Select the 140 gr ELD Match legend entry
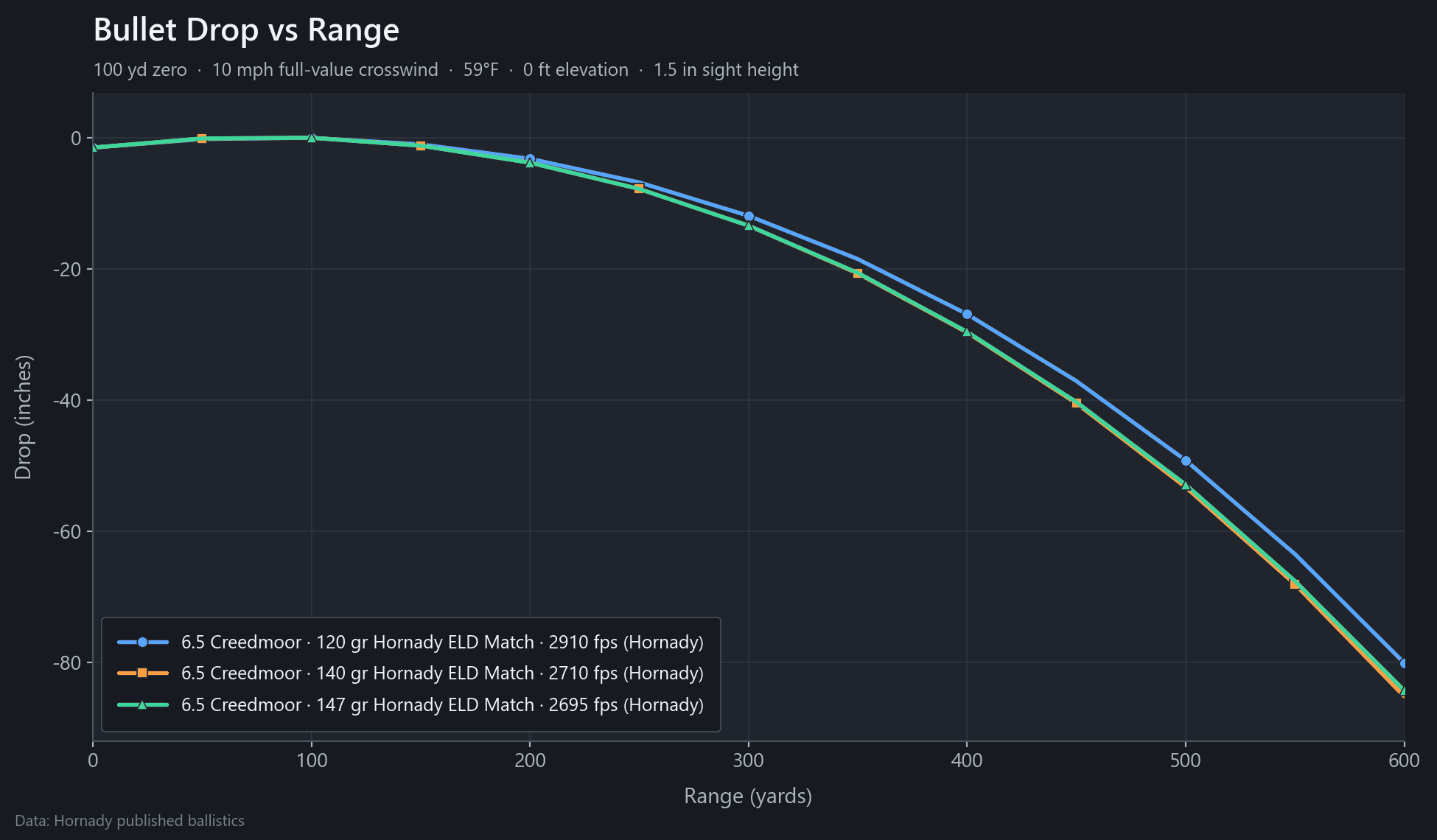 pos(410,673)
